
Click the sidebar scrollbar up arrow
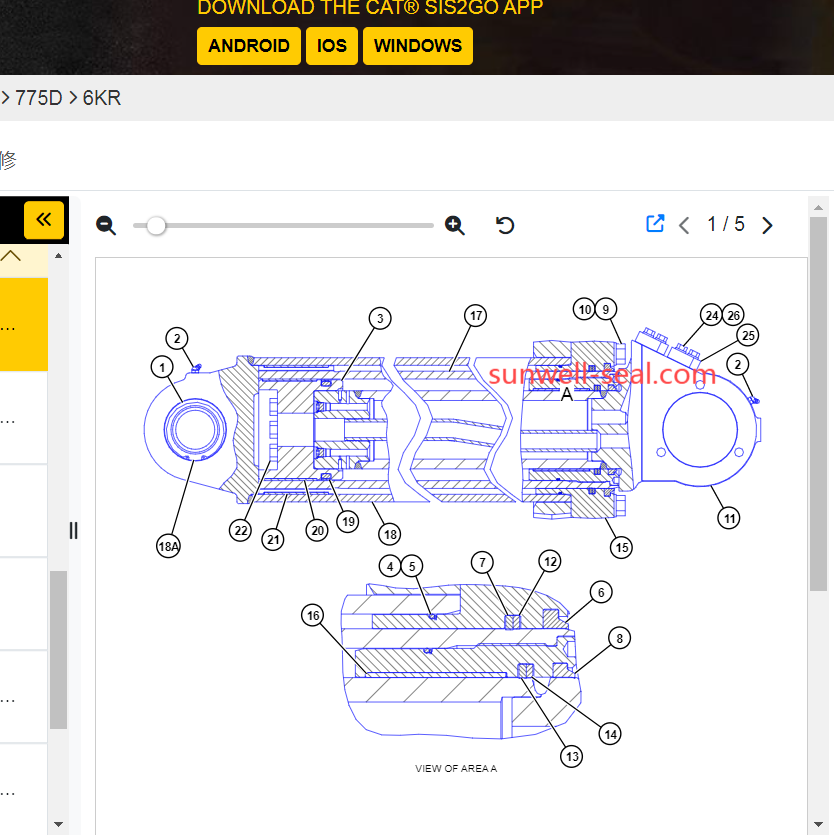click(x=58, y=256)
